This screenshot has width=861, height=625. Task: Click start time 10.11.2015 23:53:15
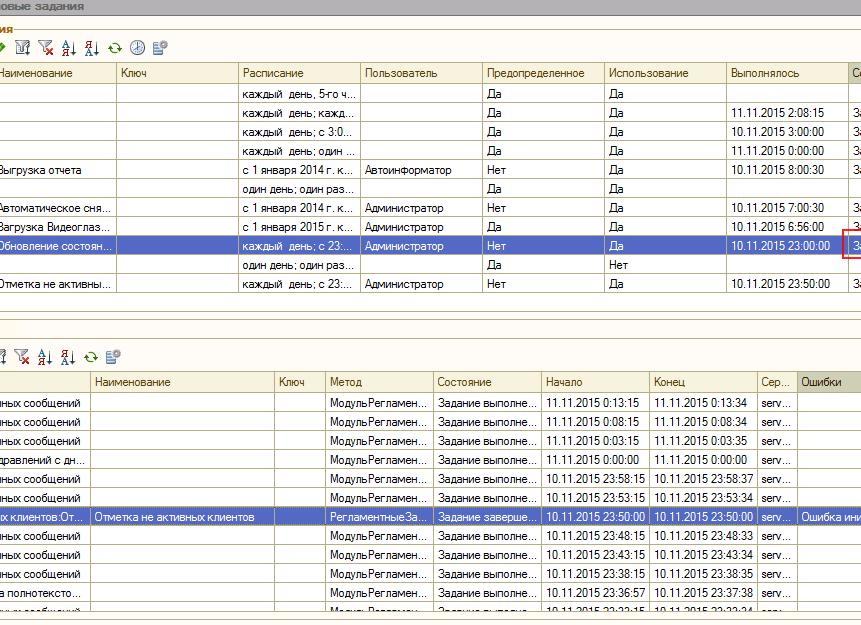tap(595, 498)
